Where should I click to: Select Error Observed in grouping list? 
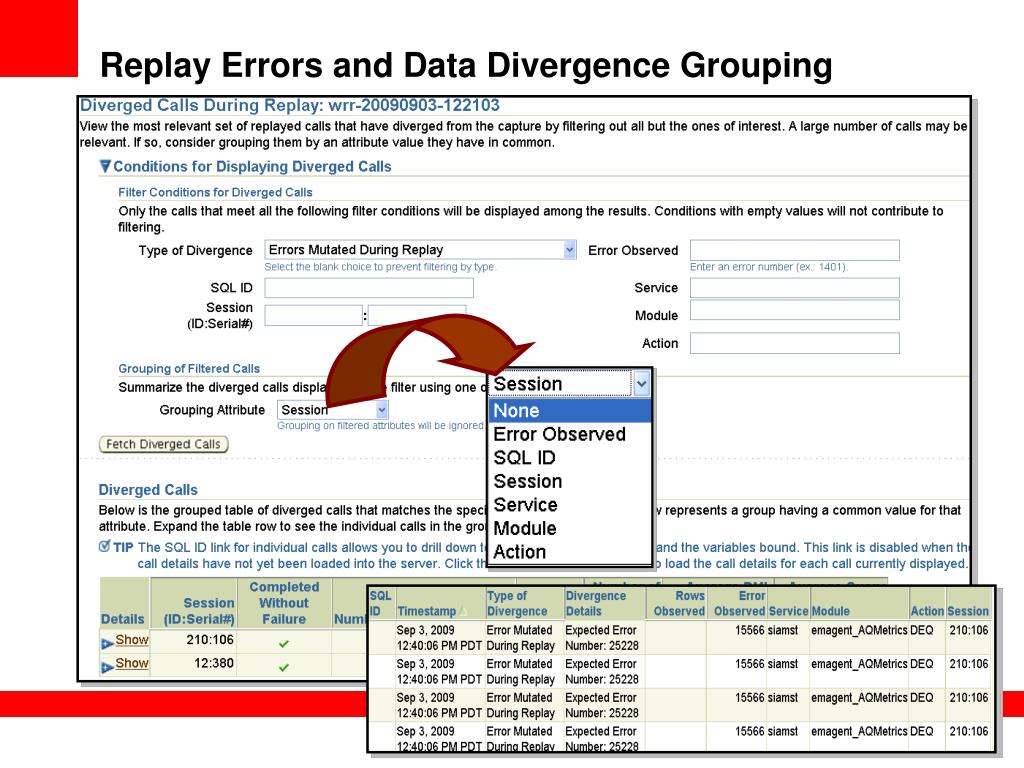point(570,434)
